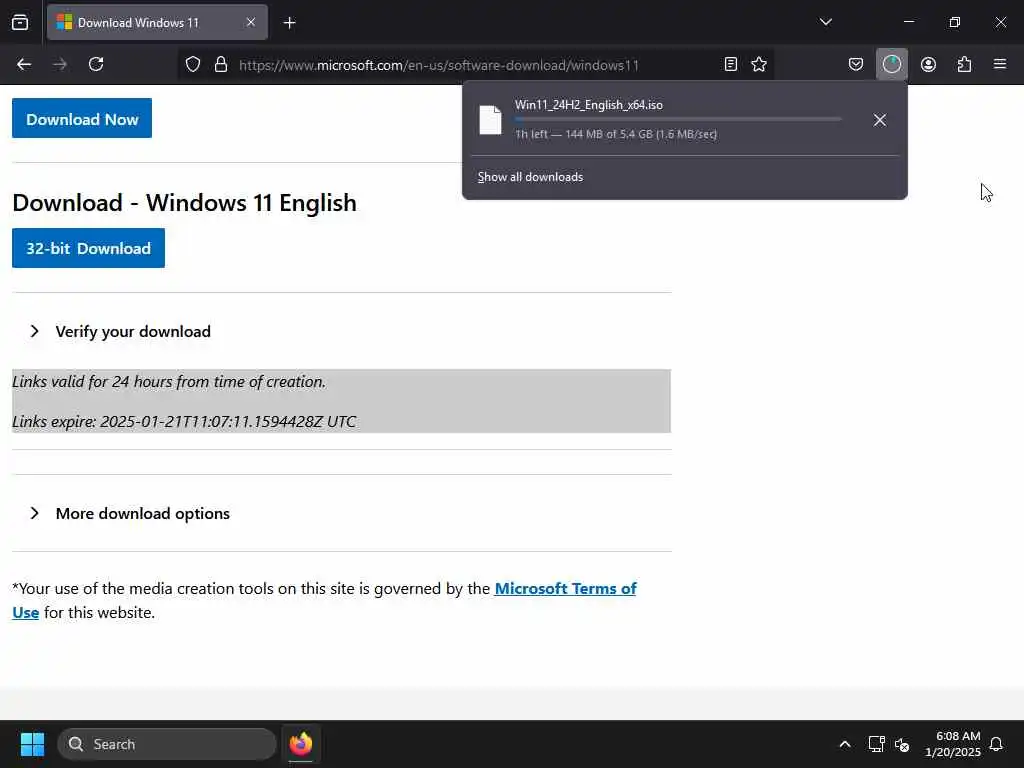Screen dimensions: 1024x768
Task: Click the Links valid for 24 hours text
Action: click(x=168, y=382)
